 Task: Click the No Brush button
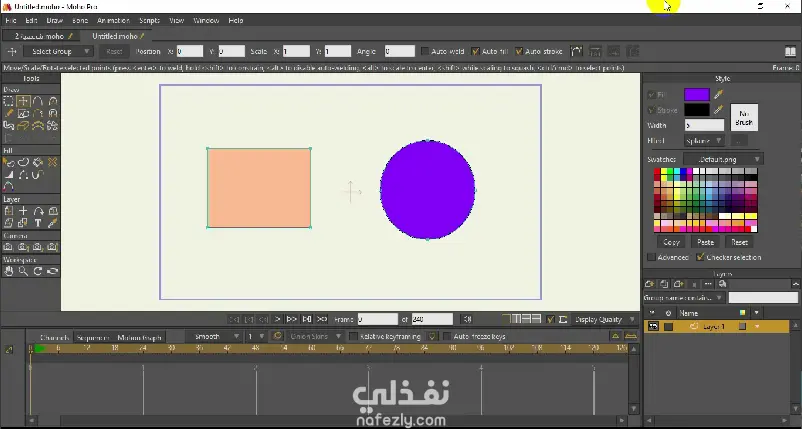[744, 118]
